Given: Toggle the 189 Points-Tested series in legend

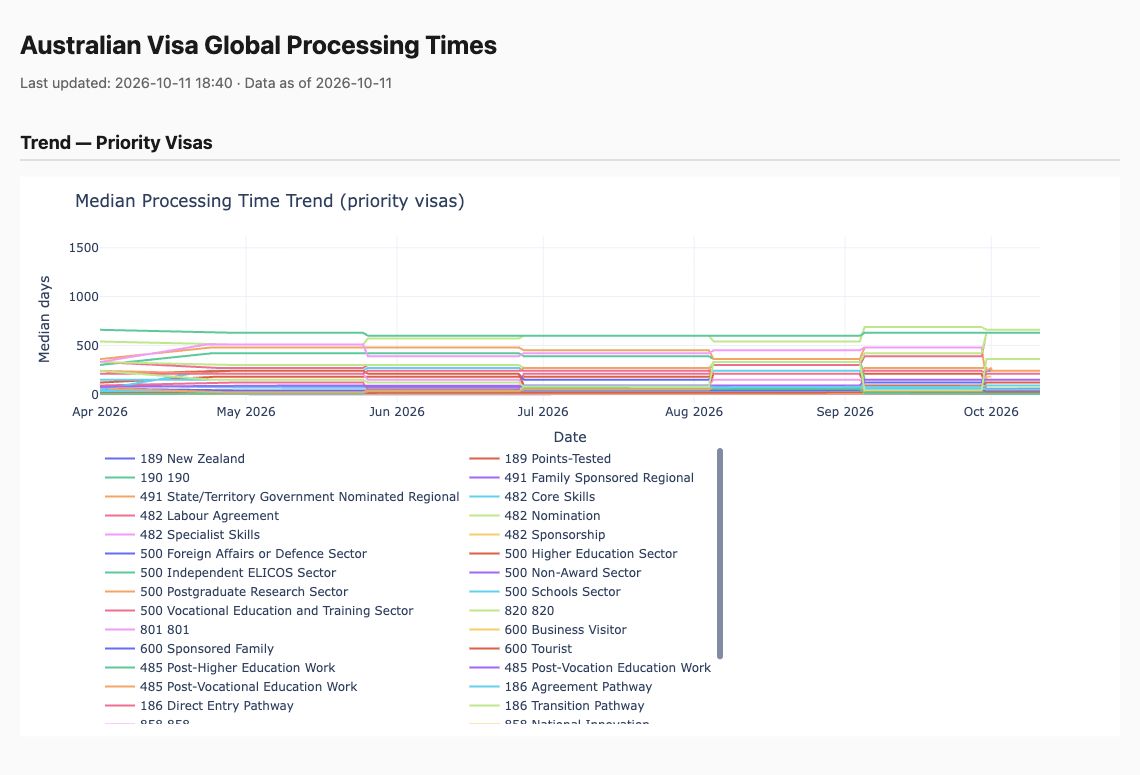Looking at the screenshot, I should (539, 459).
